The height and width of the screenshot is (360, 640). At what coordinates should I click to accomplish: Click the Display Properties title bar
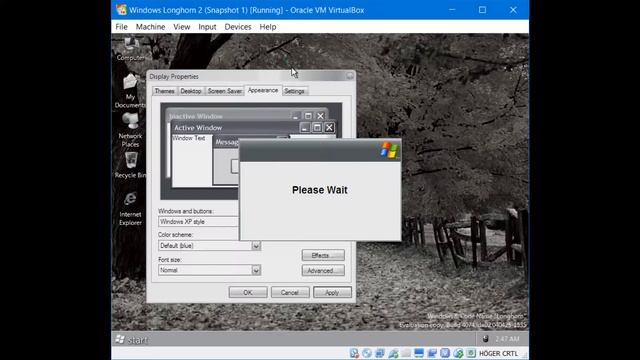point(251,76)
